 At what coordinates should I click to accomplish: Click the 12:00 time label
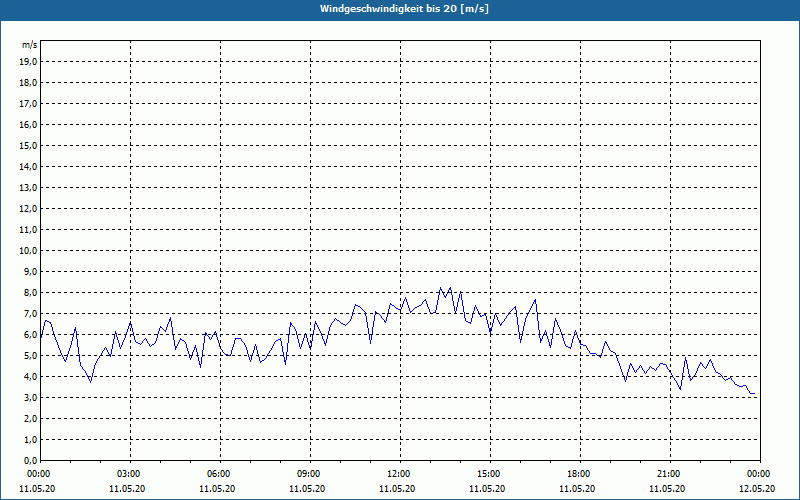(x=398, y=474)
